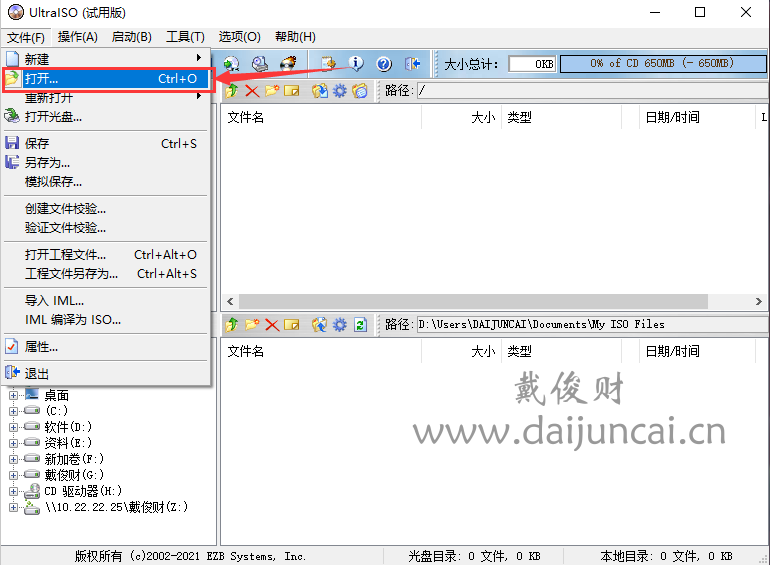Click the folder properties icon in image toolbar
Image resolution: width=770 pixels, height=565 pixels.
point(360,91)
